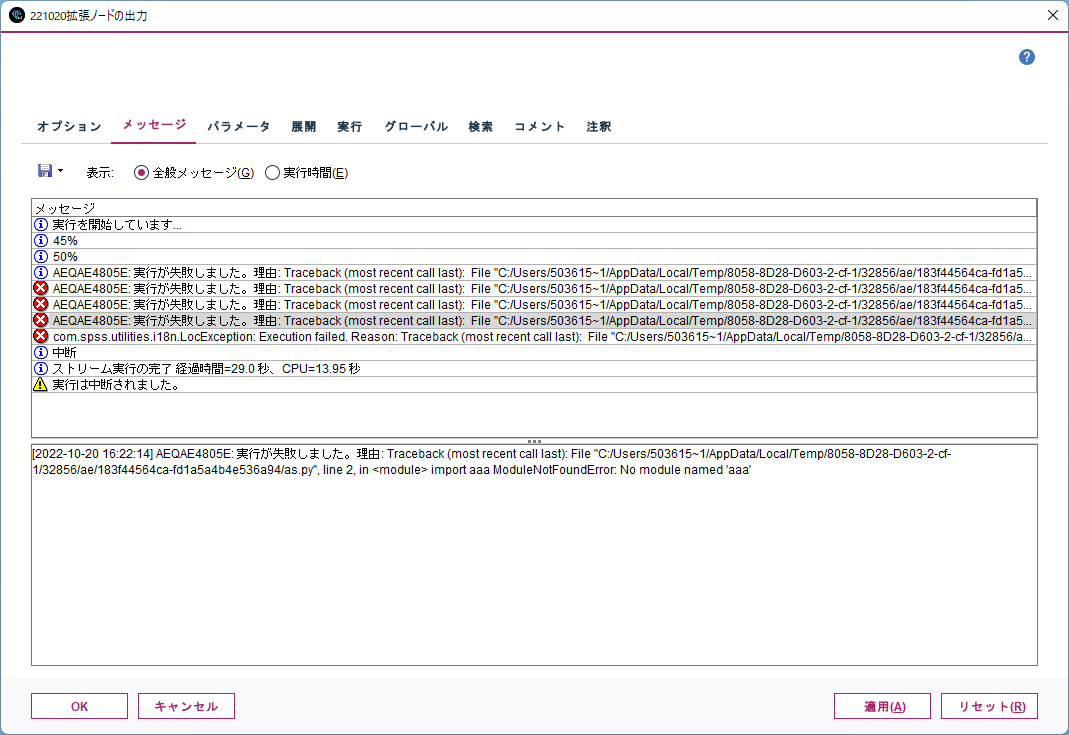
Task: Click the OK button
Action: tap(79, 706)
